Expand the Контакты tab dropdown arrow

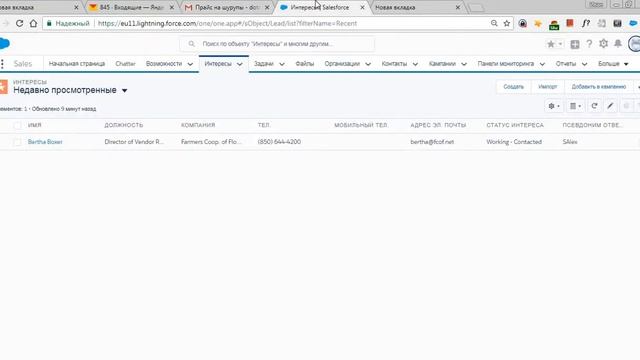(415, 64)
